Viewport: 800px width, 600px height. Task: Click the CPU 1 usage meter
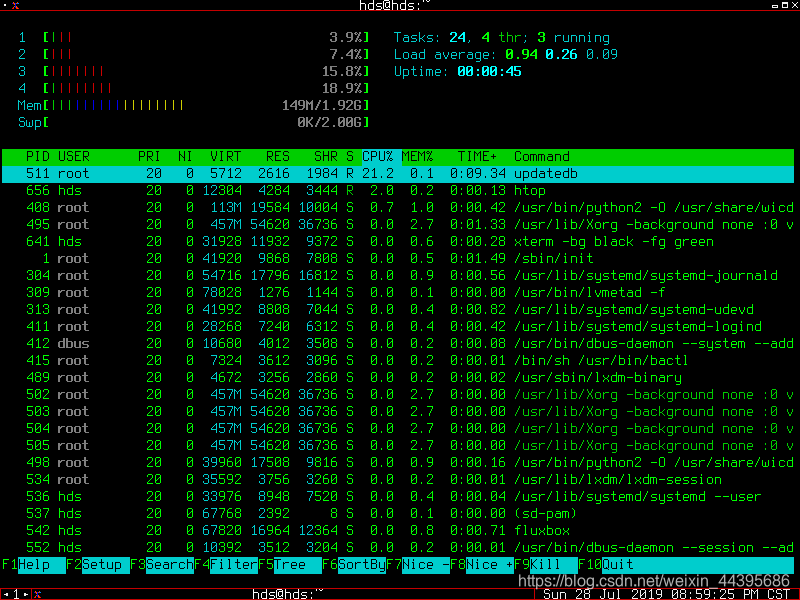pos(194,37)
